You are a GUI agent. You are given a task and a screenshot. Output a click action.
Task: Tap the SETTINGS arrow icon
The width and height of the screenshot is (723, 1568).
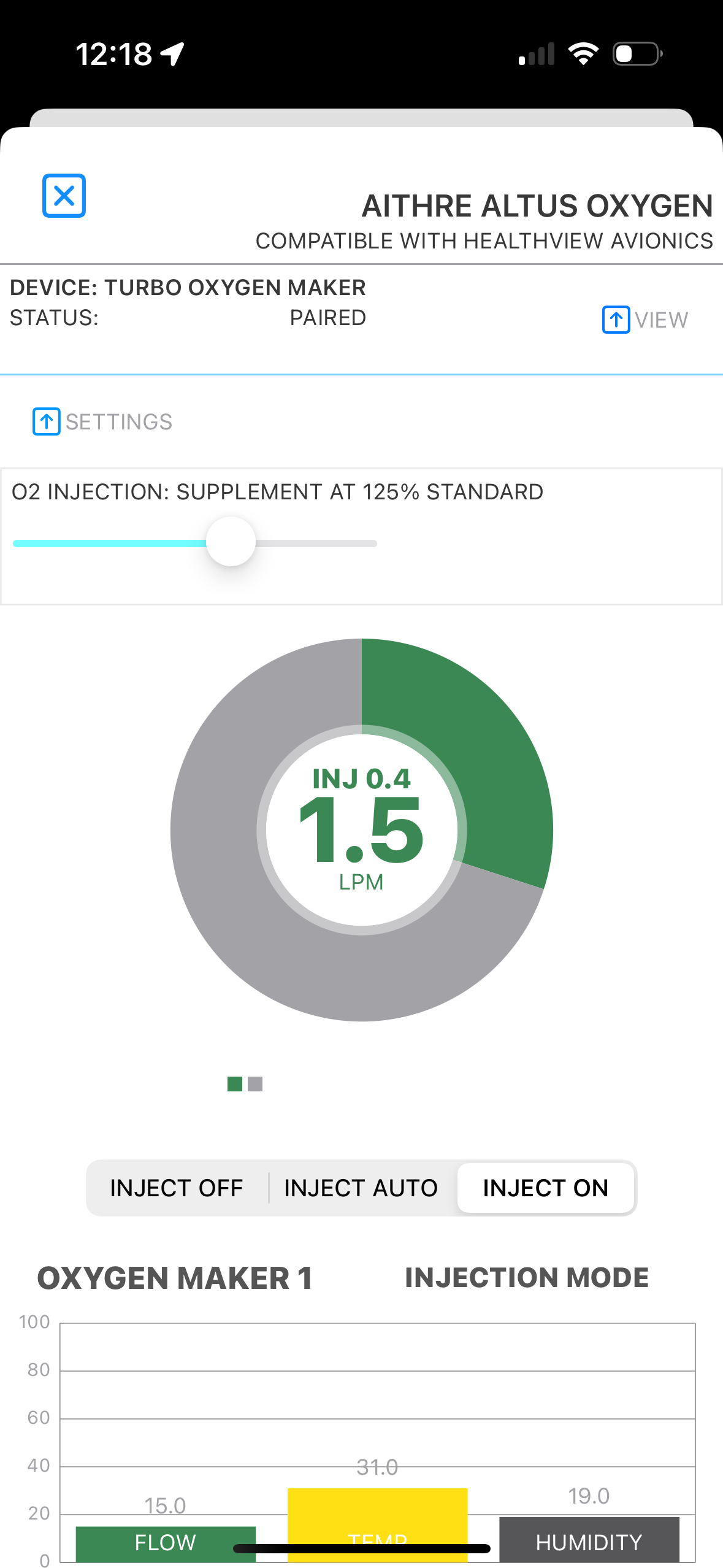click(x=46, y=421)
